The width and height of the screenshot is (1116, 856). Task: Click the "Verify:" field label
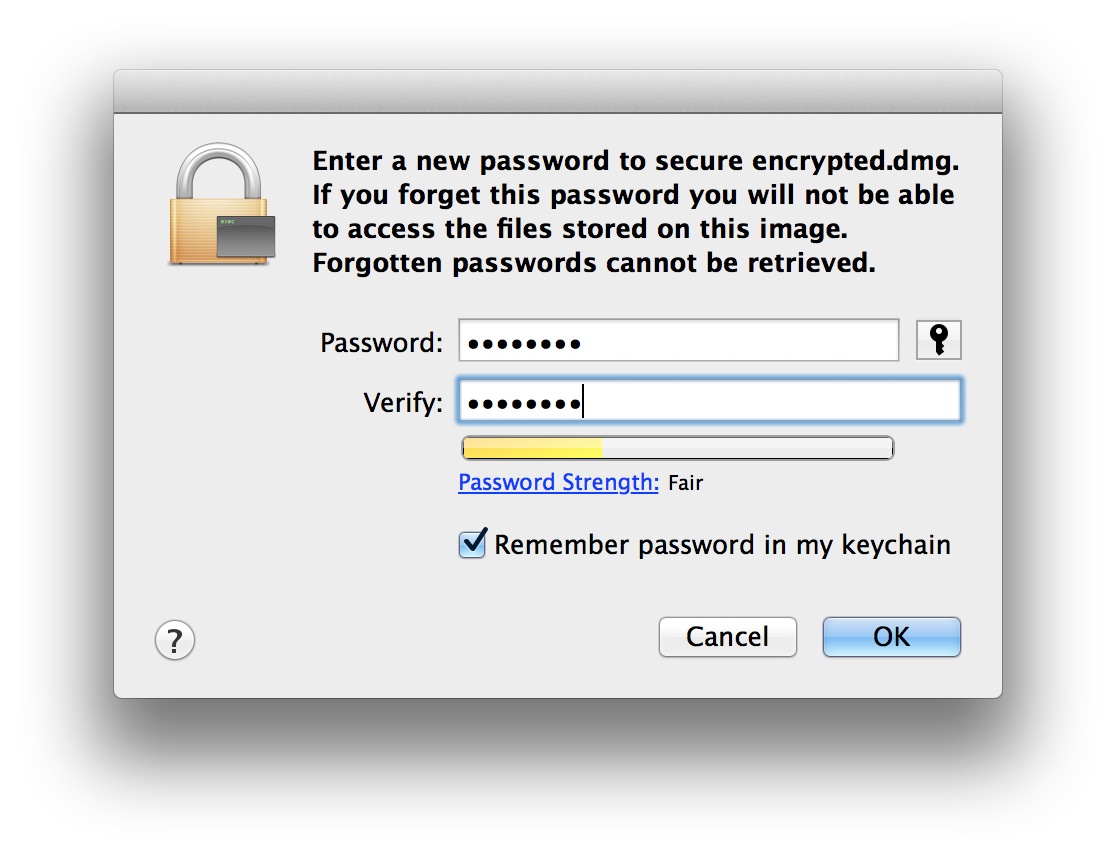(x=403, y=403)
